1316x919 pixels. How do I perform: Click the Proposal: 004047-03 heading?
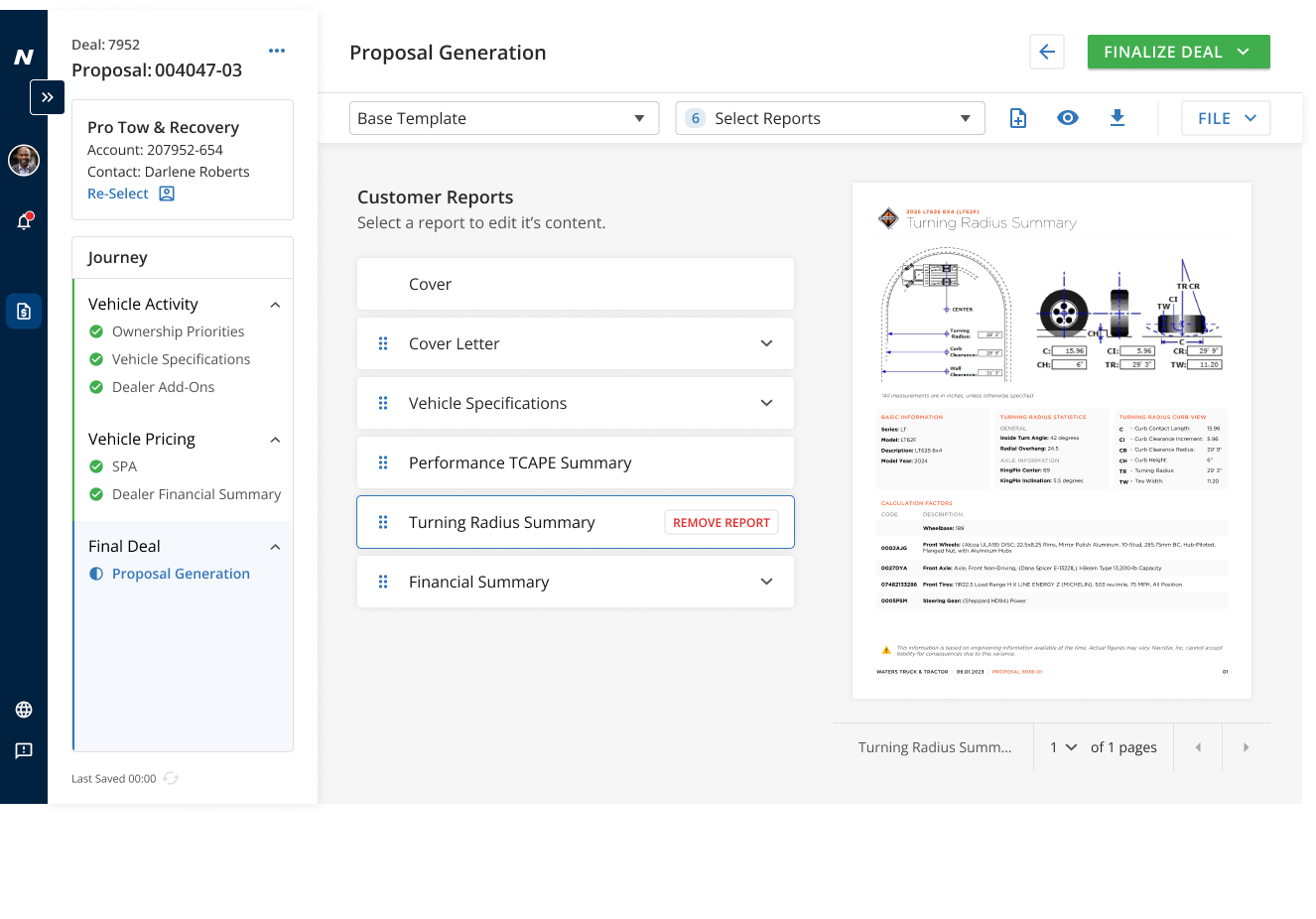pos(157,70)
